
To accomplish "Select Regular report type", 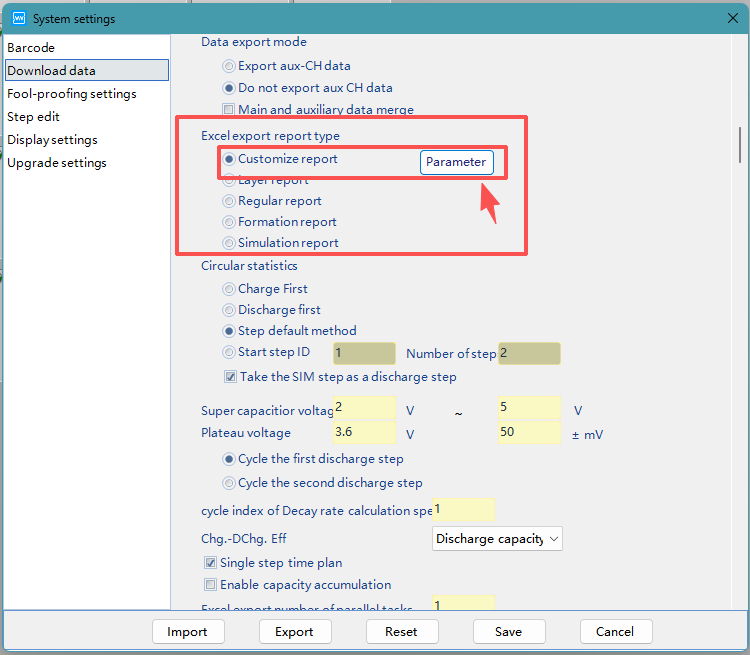I will click(229, 201).
